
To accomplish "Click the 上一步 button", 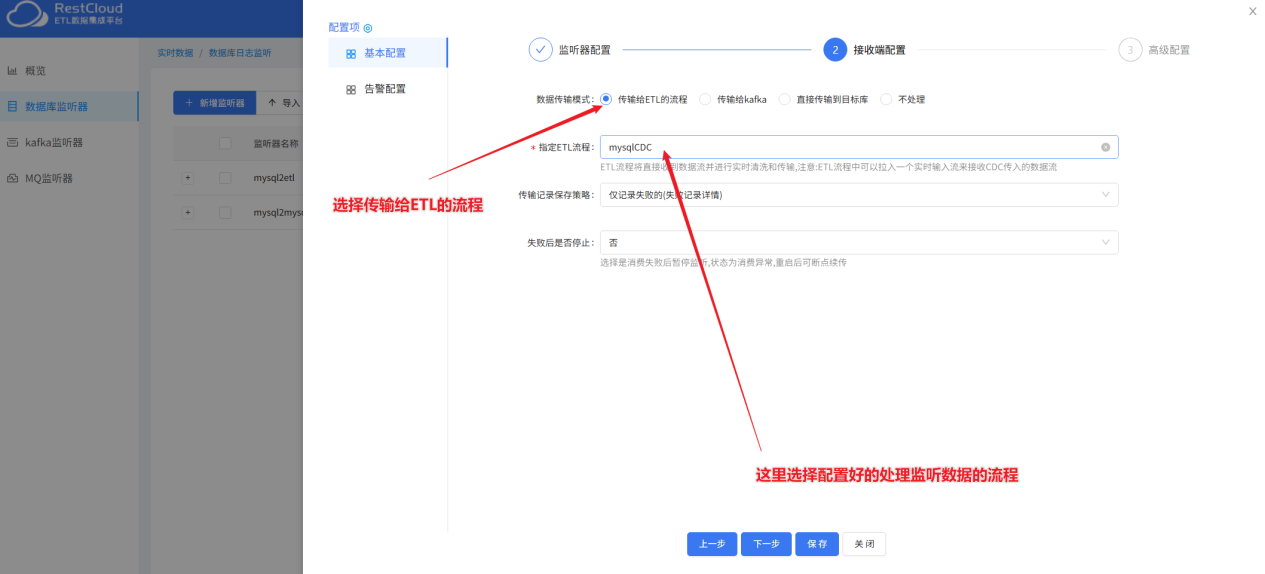I will point(712,544).
